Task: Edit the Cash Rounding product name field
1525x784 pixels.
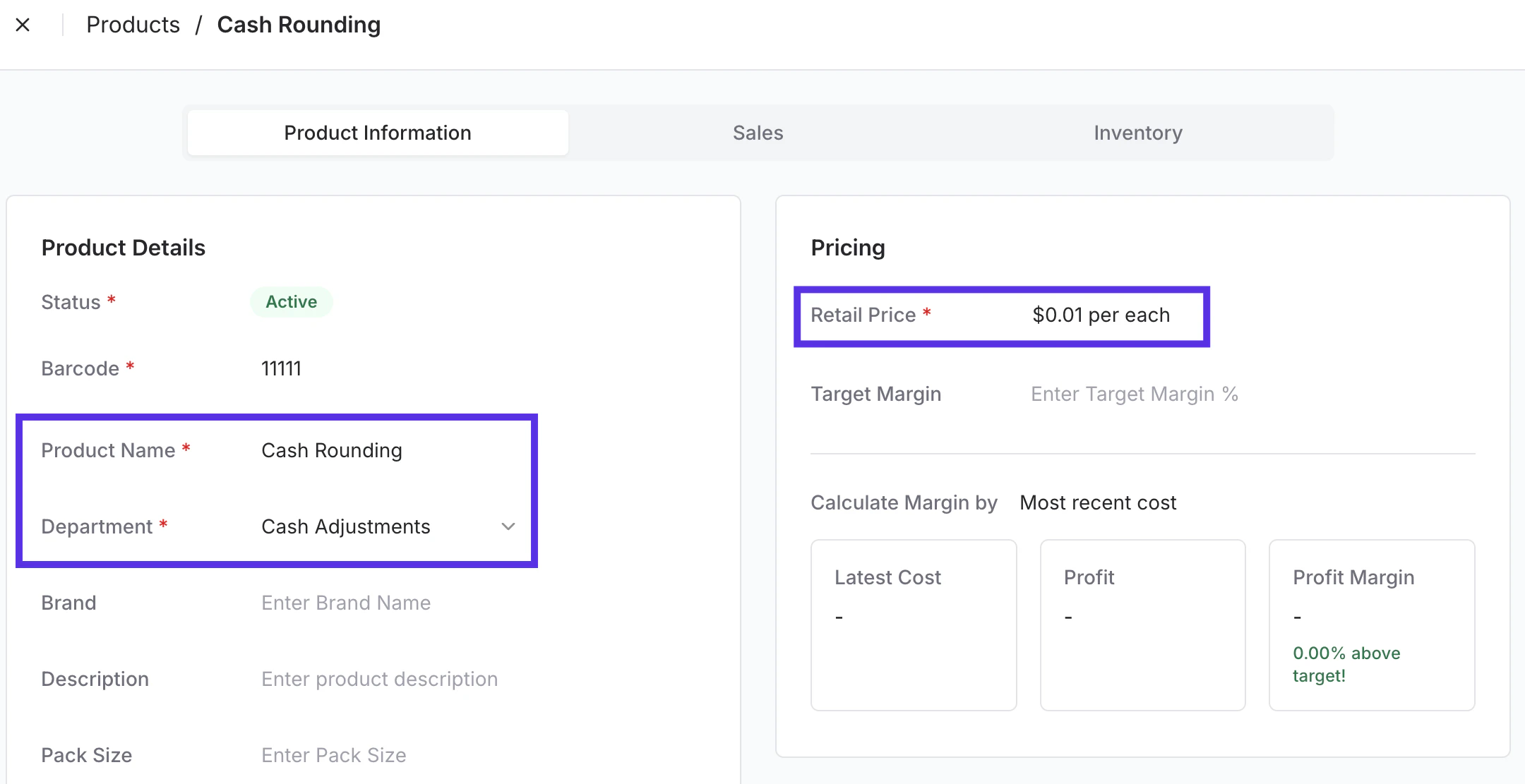Action: tap(331, 450)
